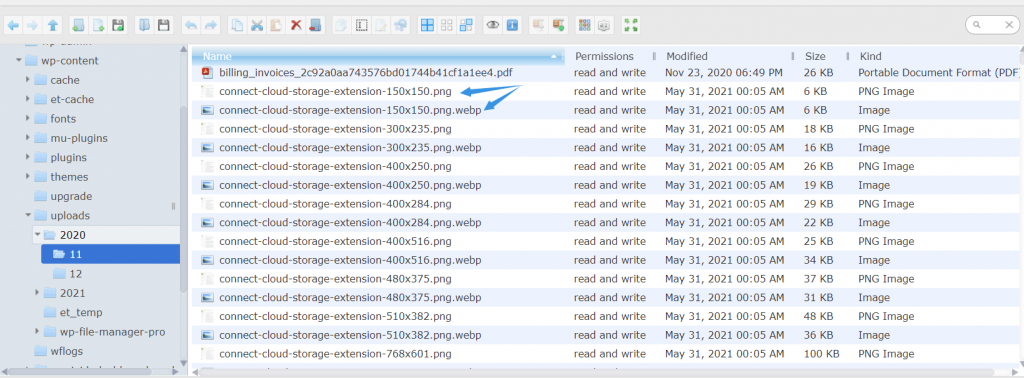
Task: Collapse the wp-content folder tree
Action: click(18, 61)
